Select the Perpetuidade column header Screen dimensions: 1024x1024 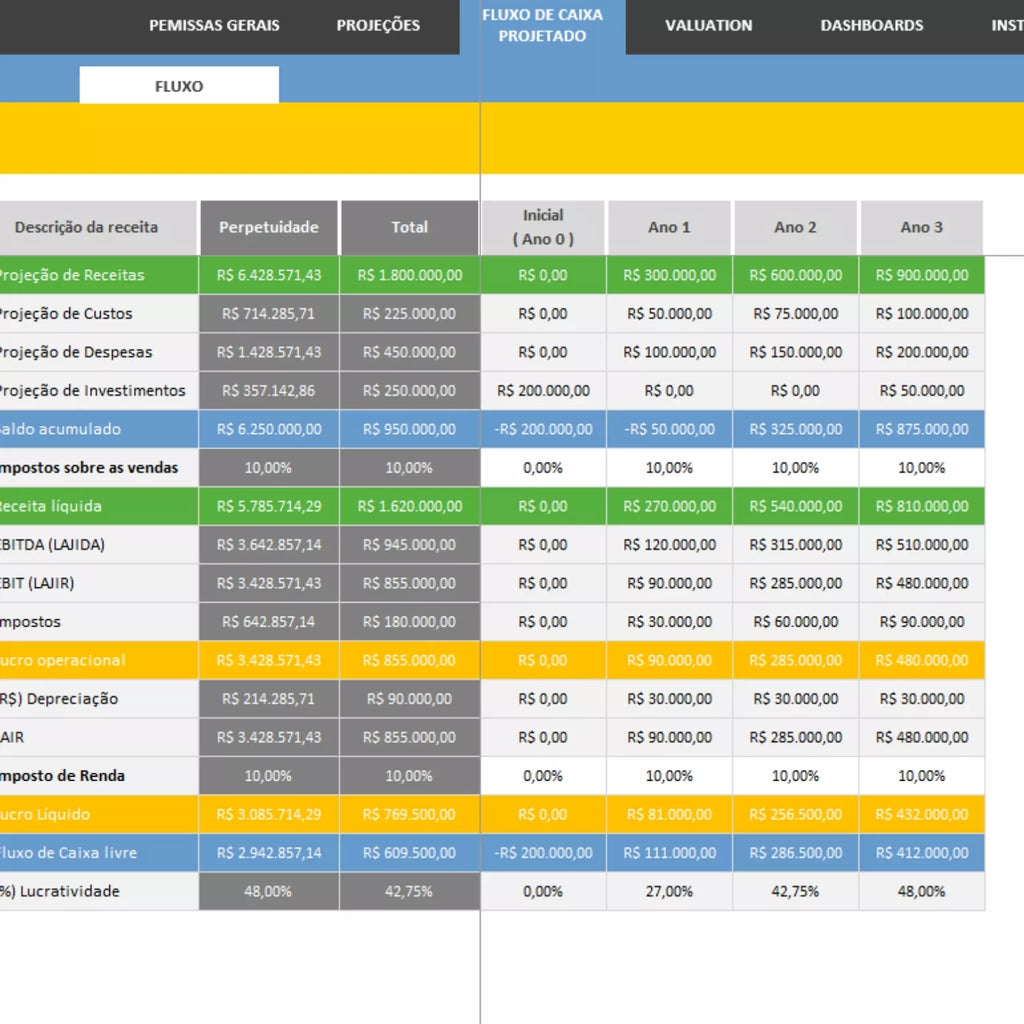coord(268,227)
